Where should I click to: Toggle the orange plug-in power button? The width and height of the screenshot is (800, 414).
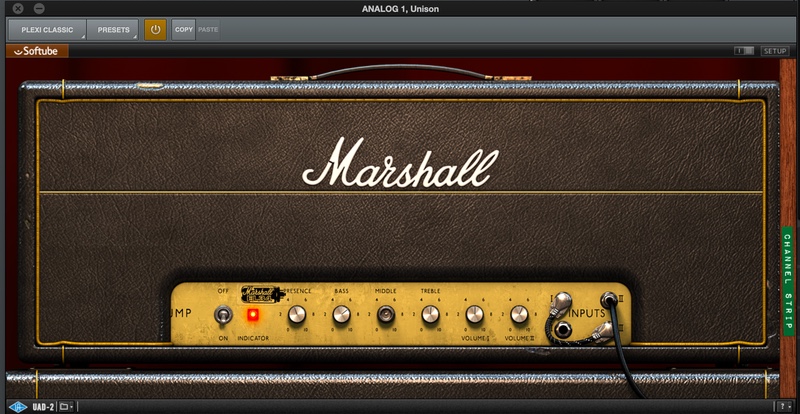155,30
